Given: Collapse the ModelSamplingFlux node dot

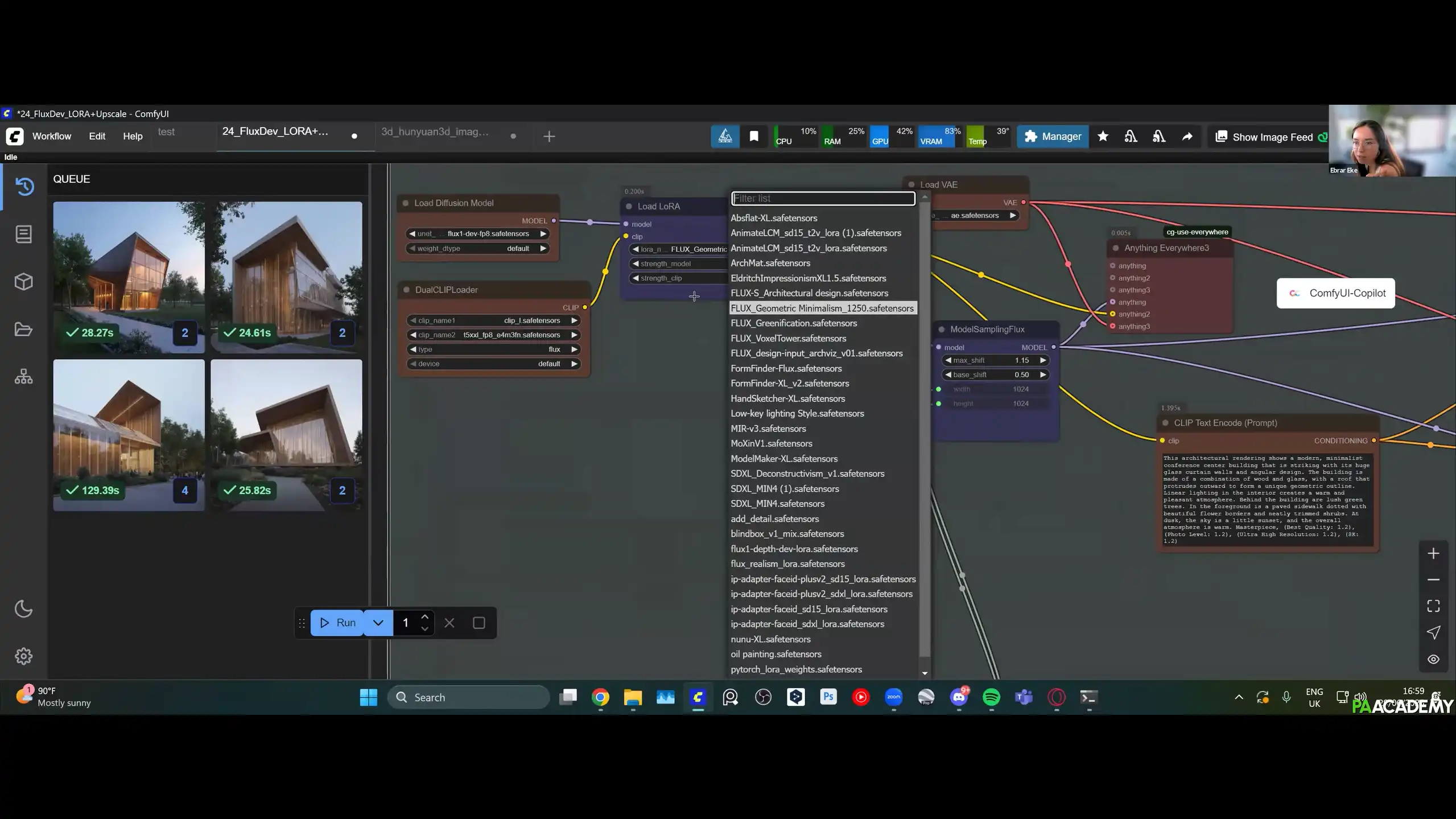Looking at the screenshot, I should (x=942, y=330).
